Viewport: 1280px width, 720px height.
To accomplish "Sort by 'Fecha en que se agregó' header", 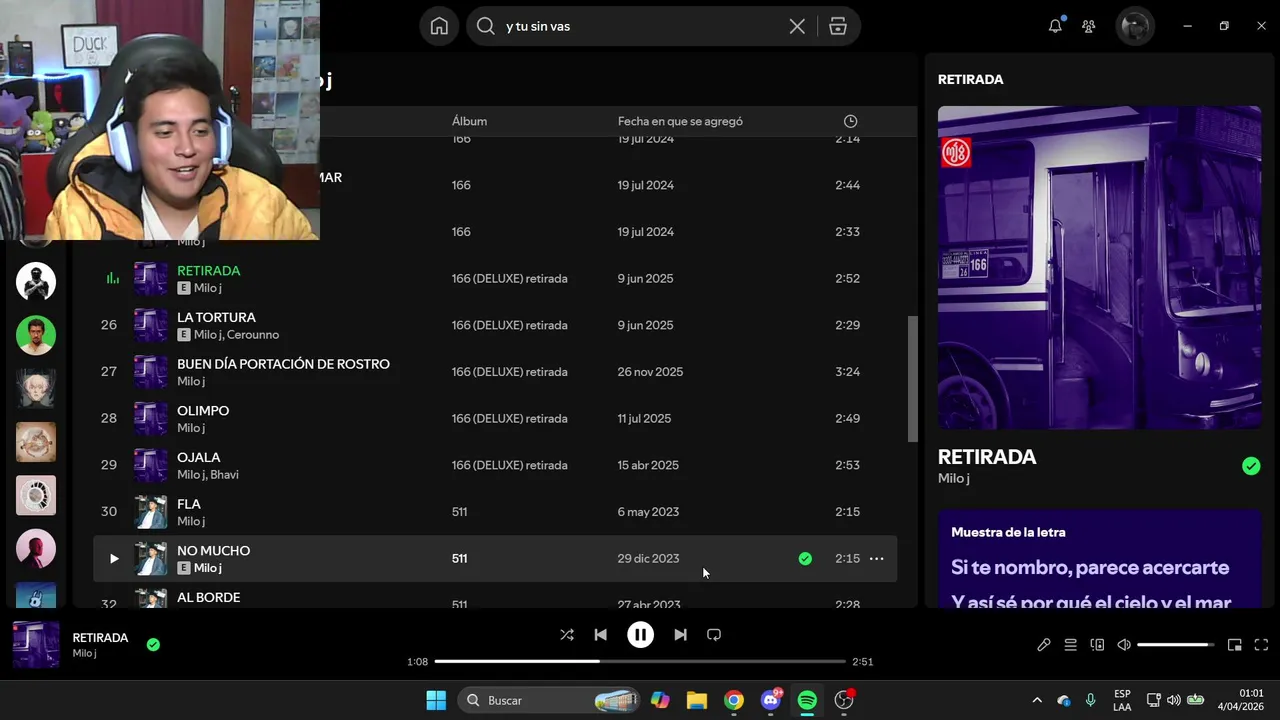I will pos(680,121).
